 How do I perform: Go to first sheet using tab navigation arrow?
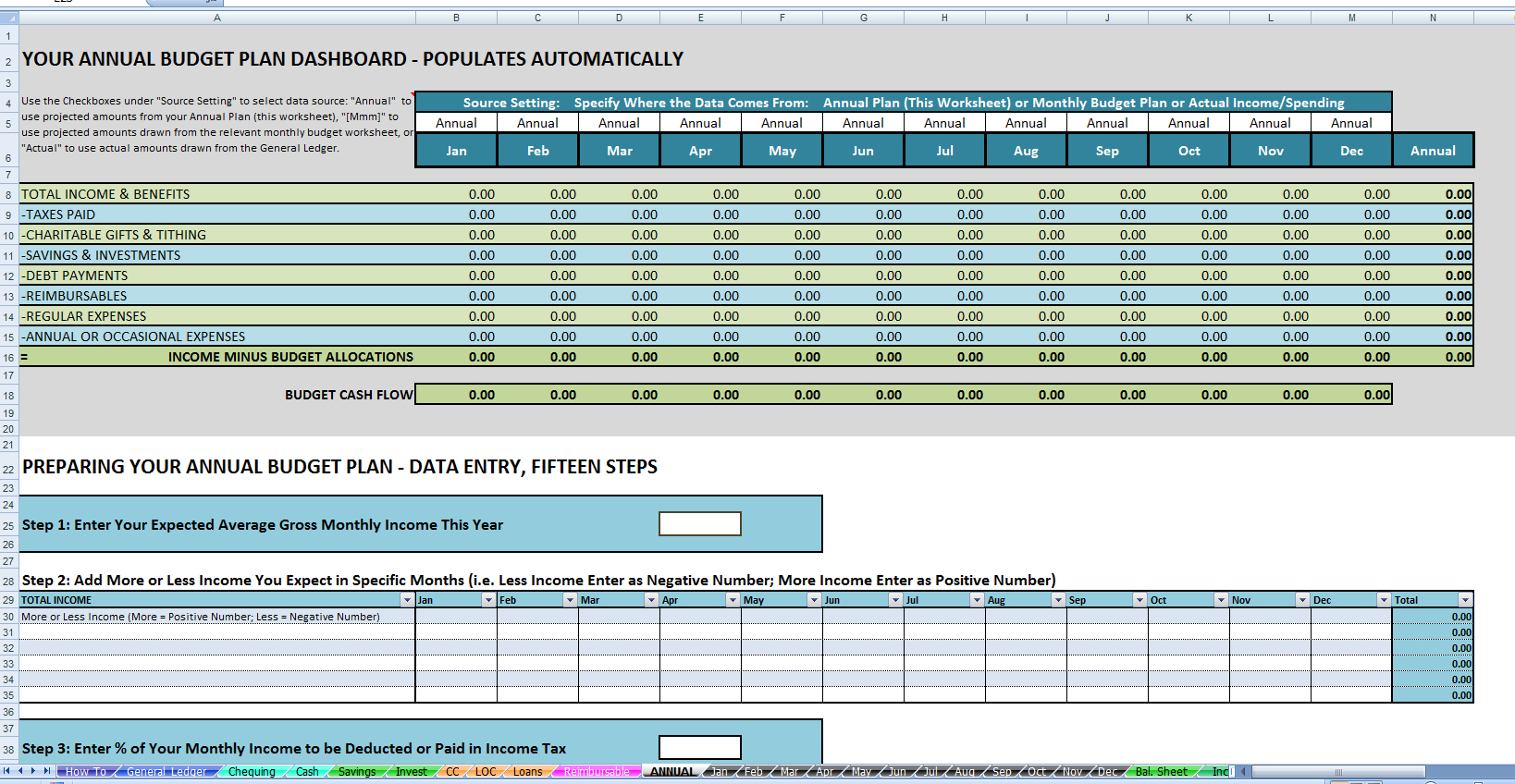(x=7, y=771)
